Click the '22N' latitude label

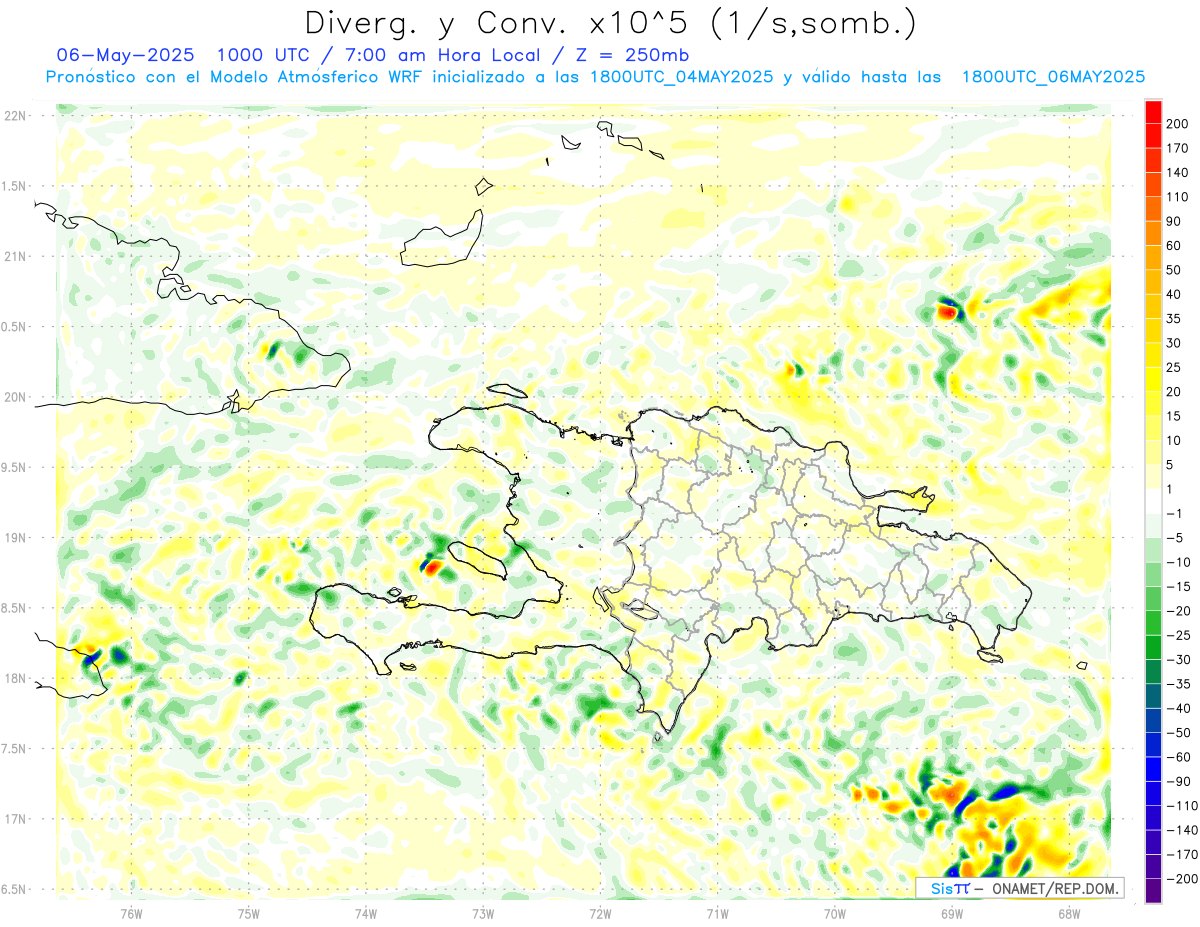click(14, 116)
